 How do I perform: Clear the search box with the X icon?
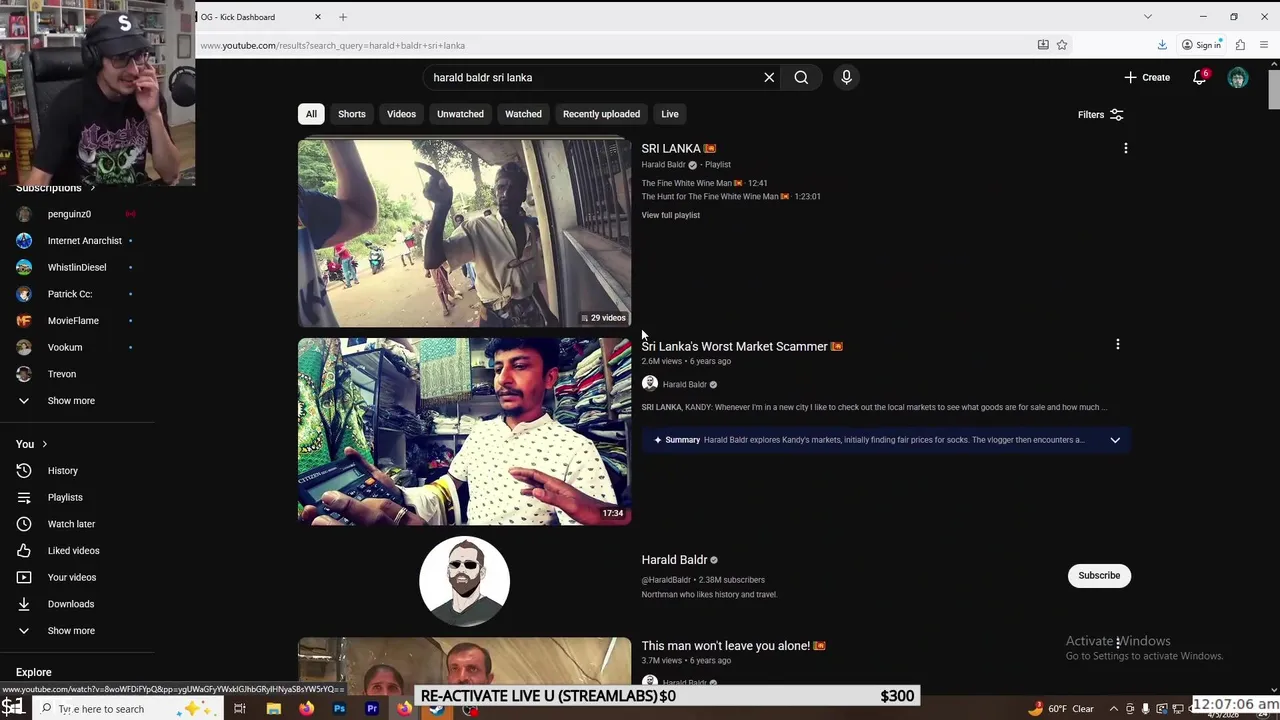click(x=769, y=77)
